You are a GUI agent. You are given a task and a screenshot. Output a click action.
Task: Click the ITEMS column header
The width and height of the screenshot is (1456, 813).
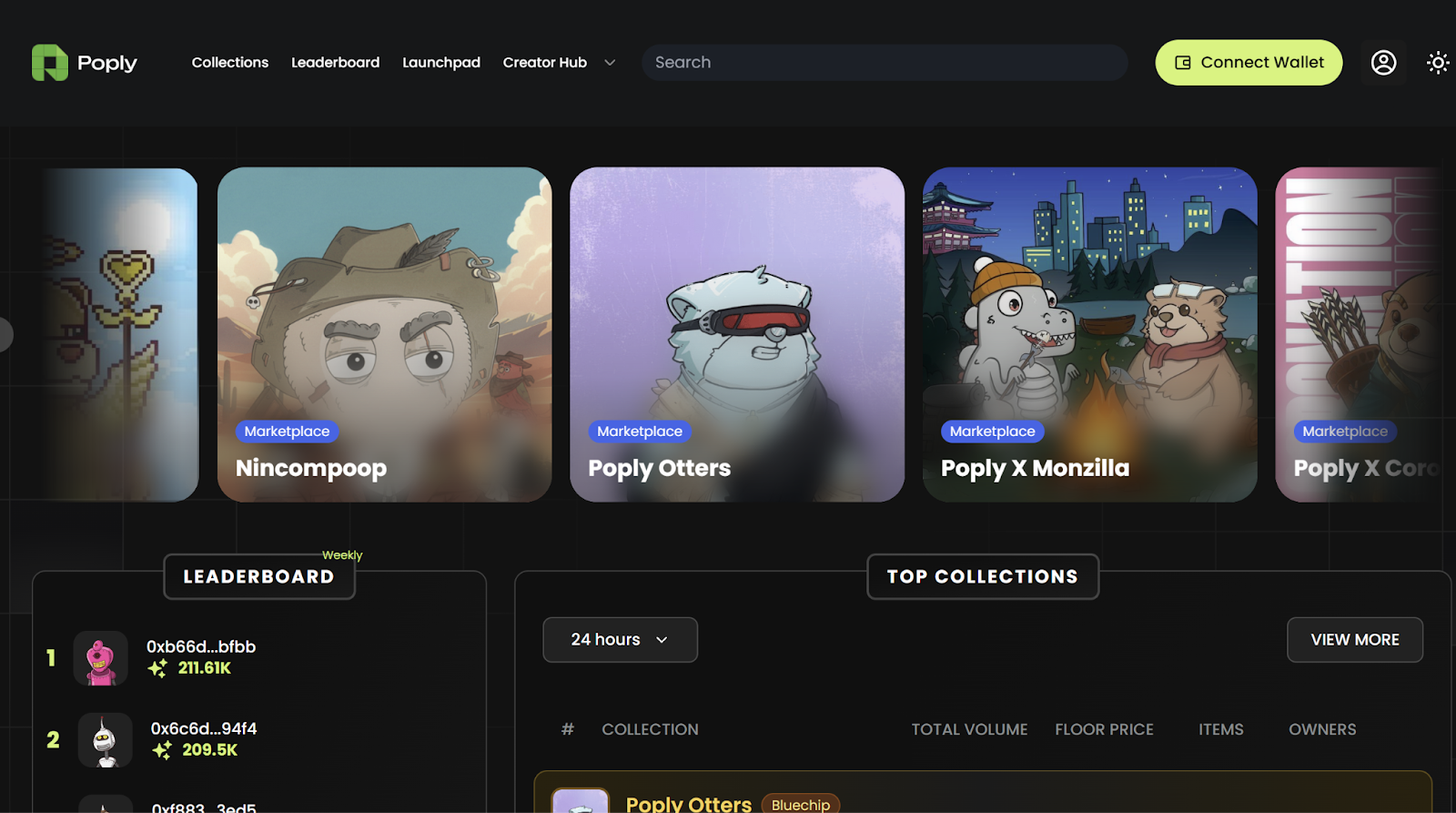[1221, 729]
